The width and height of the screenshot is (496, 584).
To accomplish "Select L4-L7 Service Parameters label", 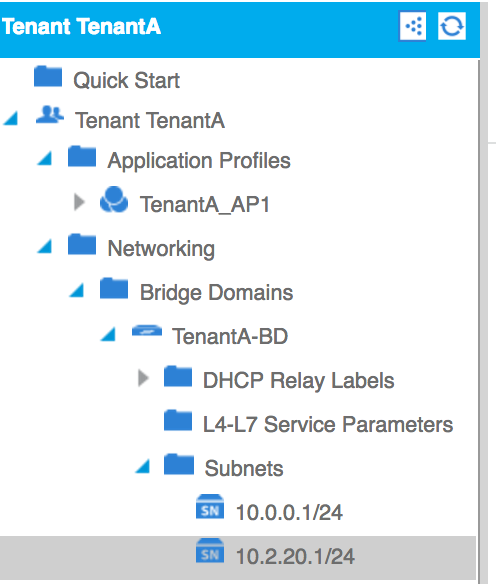I will coord(328,424).
